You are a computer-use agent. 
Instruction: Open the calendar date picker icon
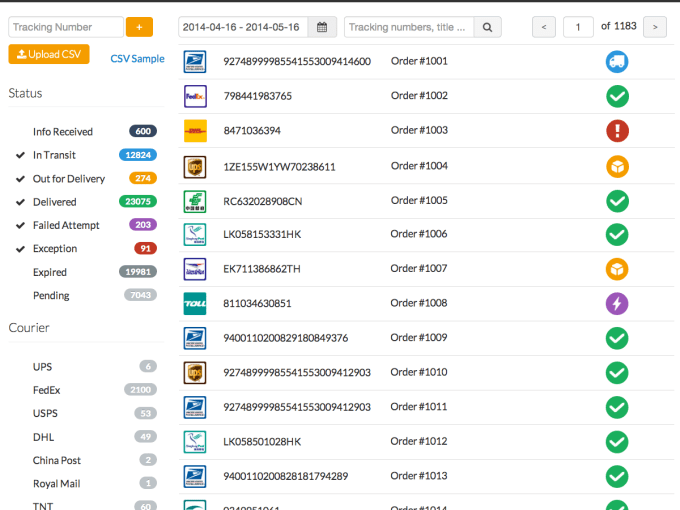tap(322, 27)
